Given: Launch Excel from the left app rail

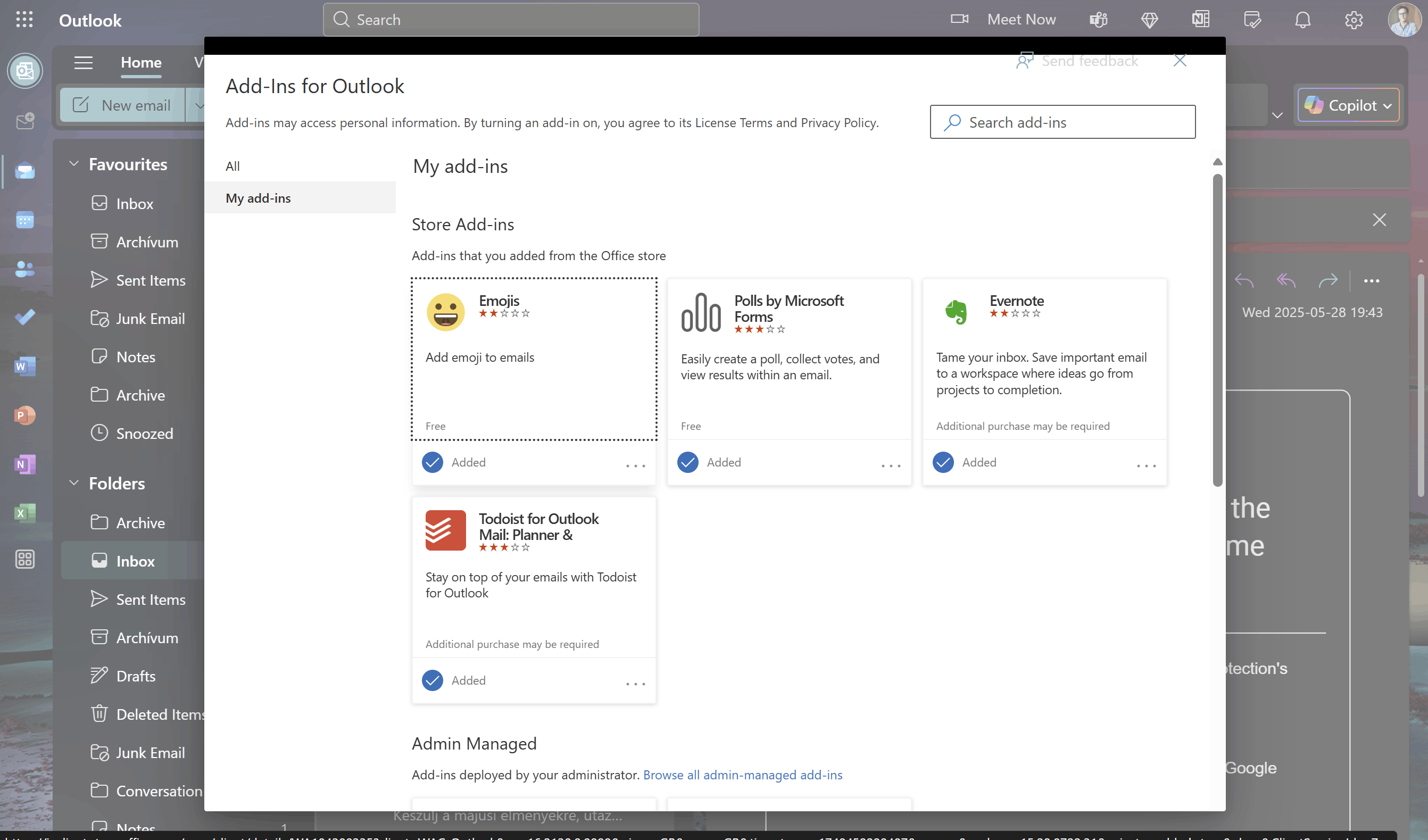Looking at the screenshot, I should [25, 513].
